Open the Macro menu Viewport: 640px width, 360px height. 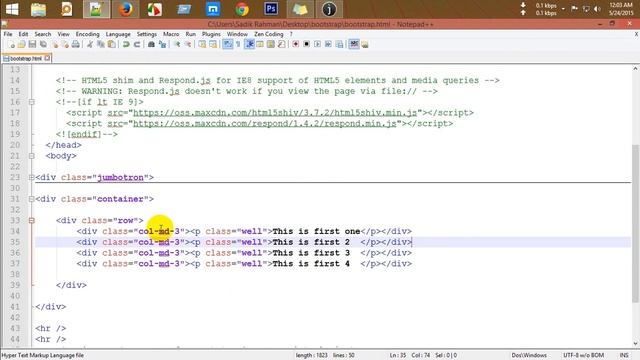tap(171, 34)
